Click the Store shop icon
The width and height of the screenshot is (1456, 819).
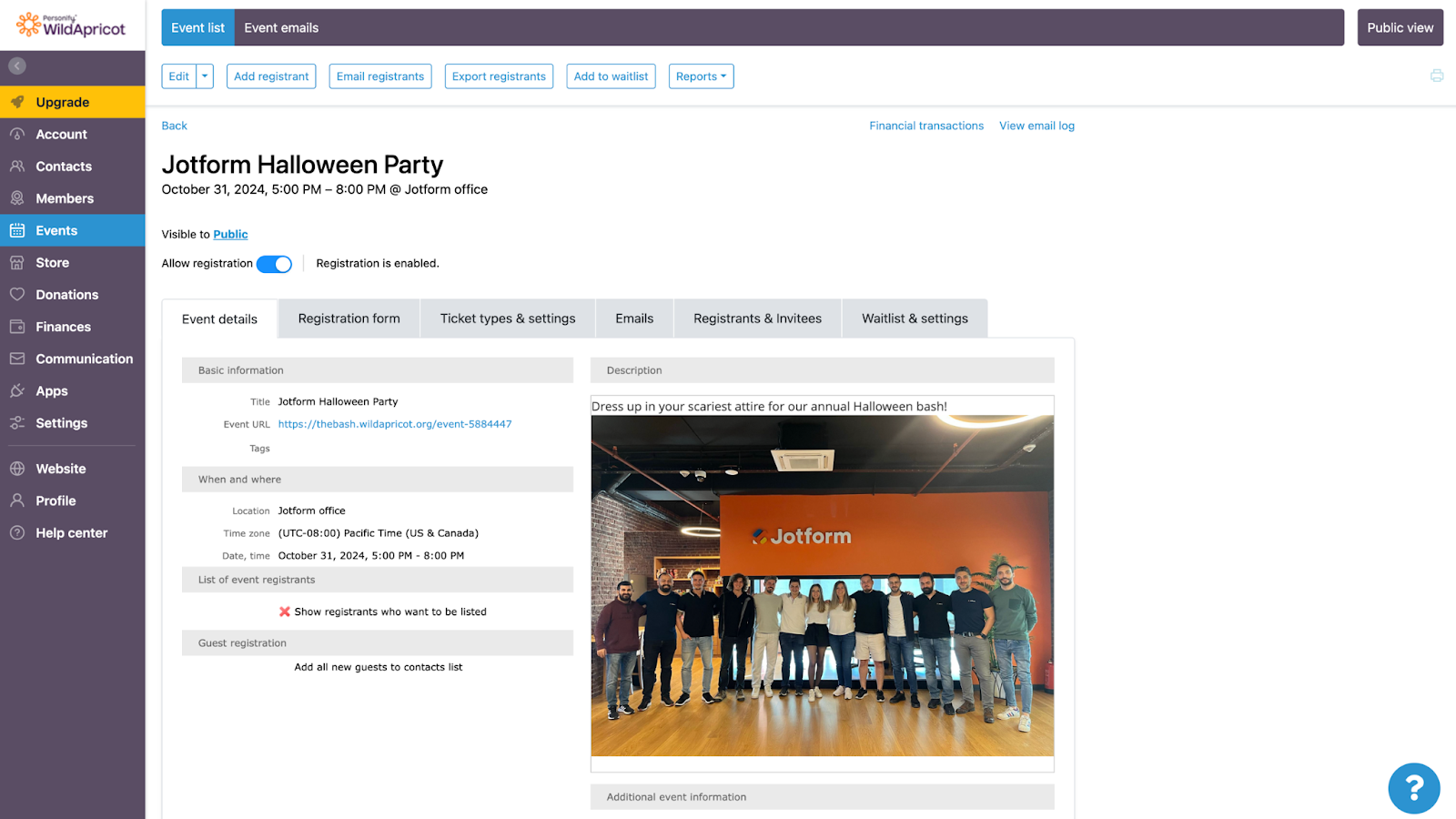click(17, 263)
